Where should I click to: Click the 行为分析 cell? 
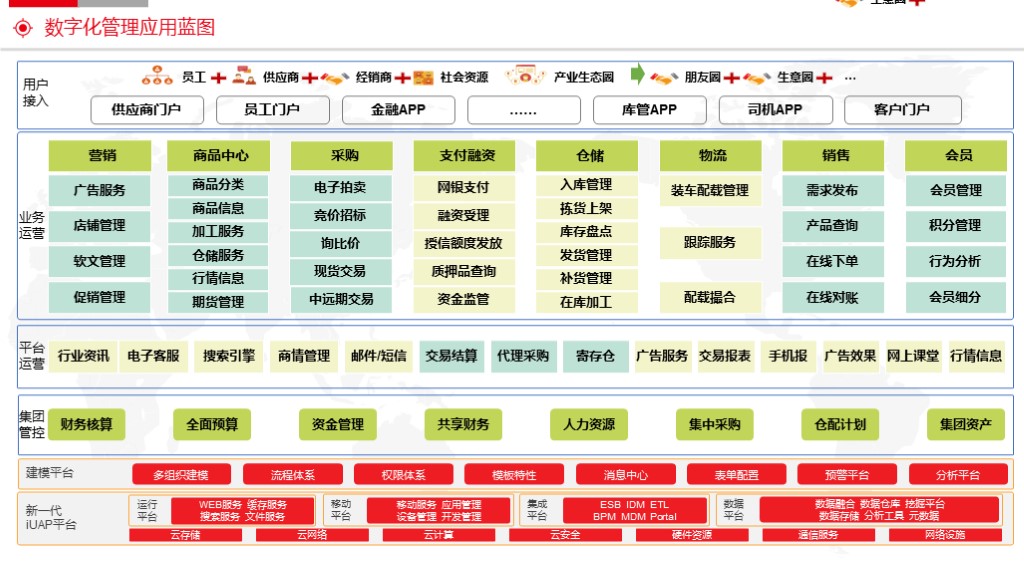[956, 261]
